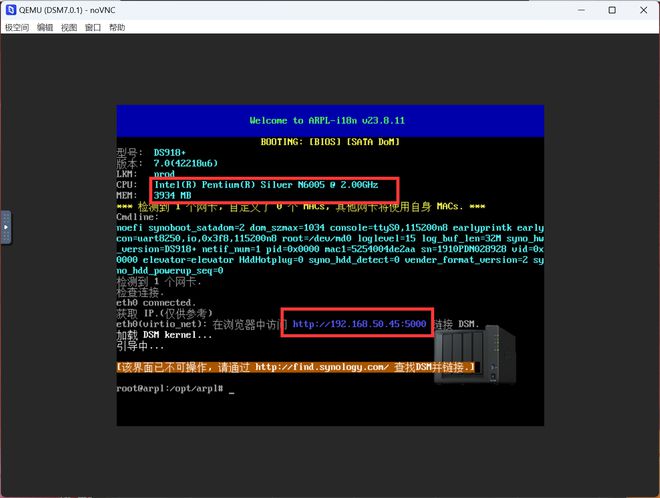
Task: Click the http://192.168.50.45:5000 URL
Action: click(359, 324)
